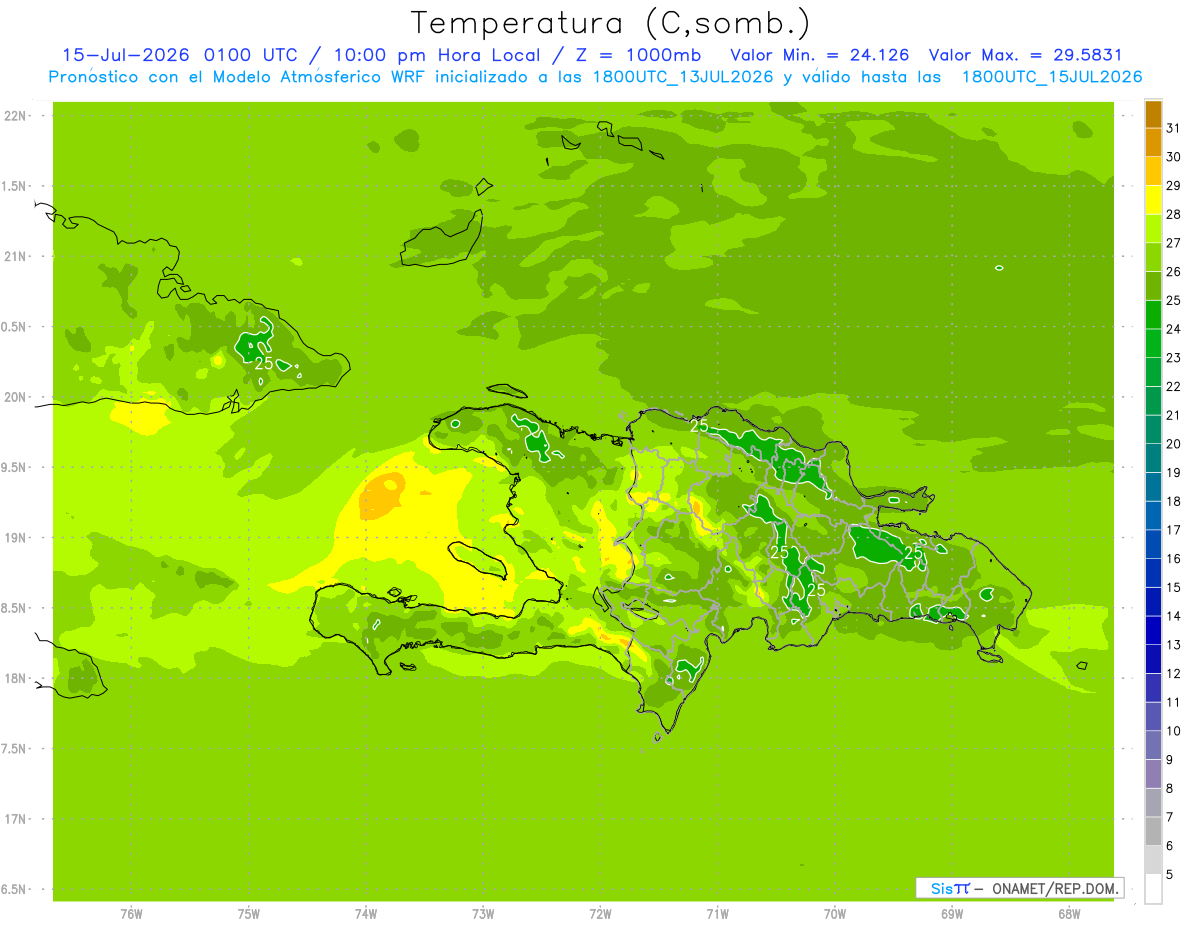Click the '5' label on the color legend
This screenshot has height=927, width=1200.
1171,875
